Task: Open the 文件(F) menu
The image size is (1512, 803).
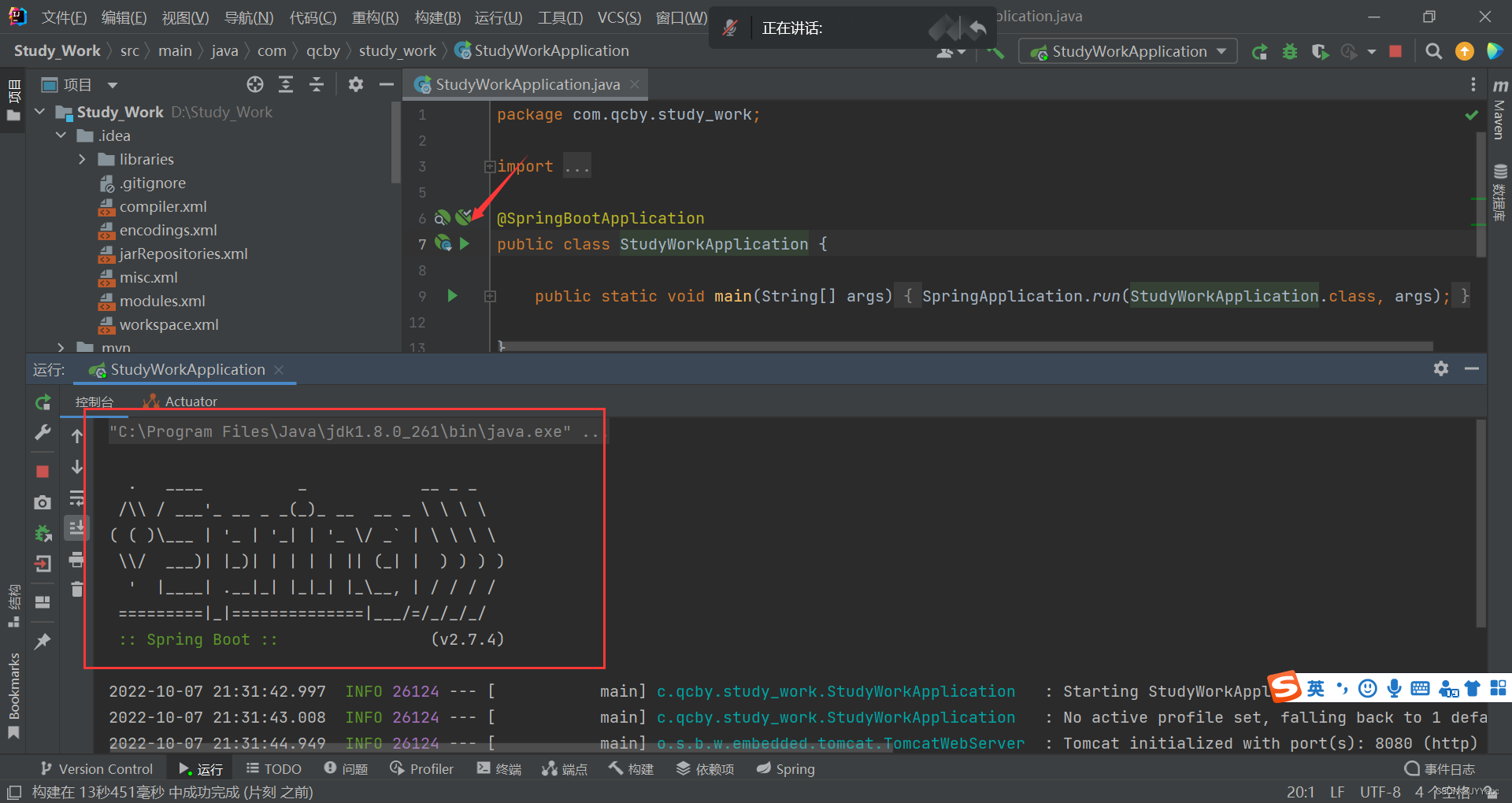Action: [x=64, y=17]
